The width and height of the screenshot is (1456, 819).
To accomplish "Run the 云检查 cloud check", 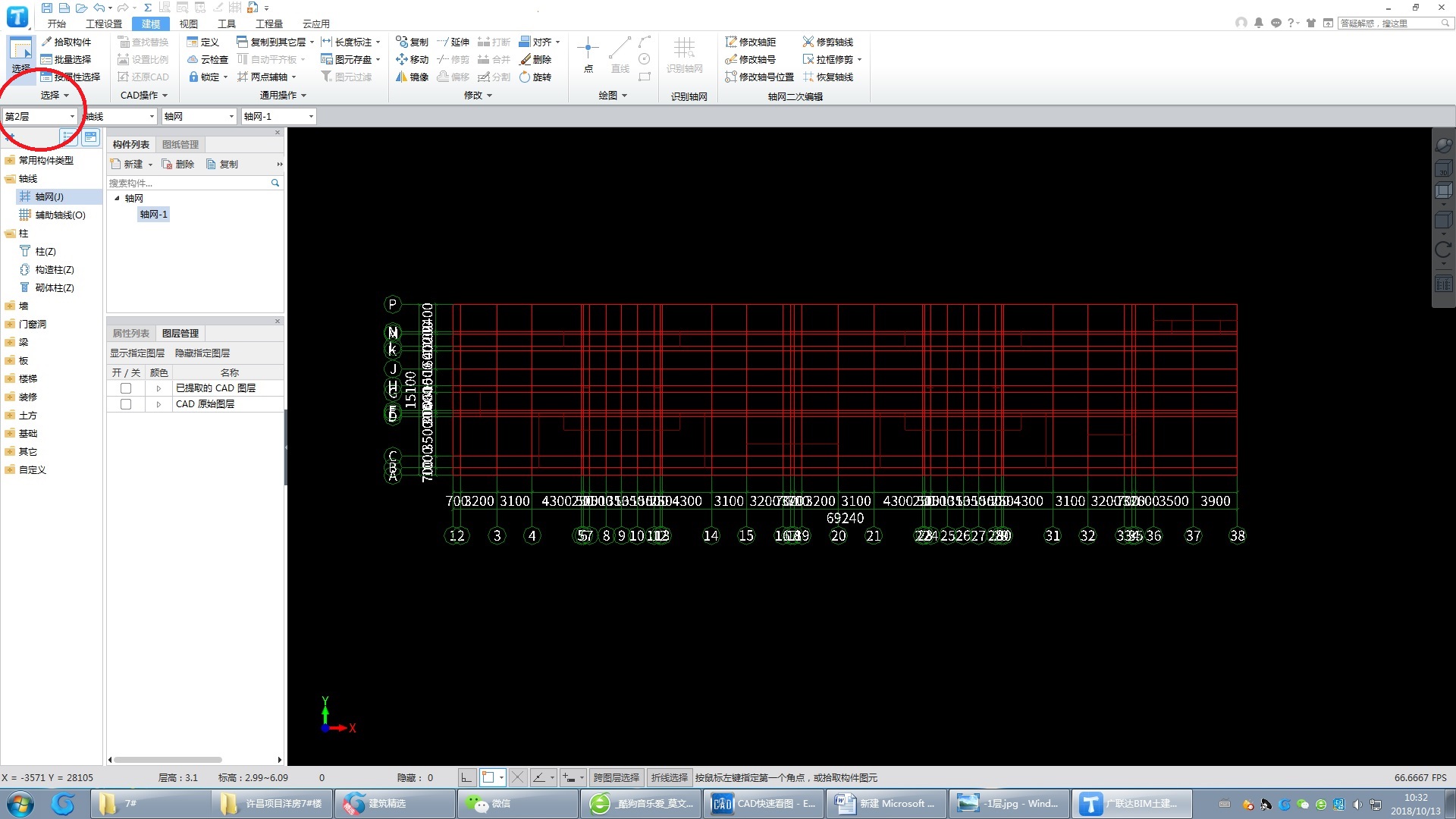I will point(208,59).
